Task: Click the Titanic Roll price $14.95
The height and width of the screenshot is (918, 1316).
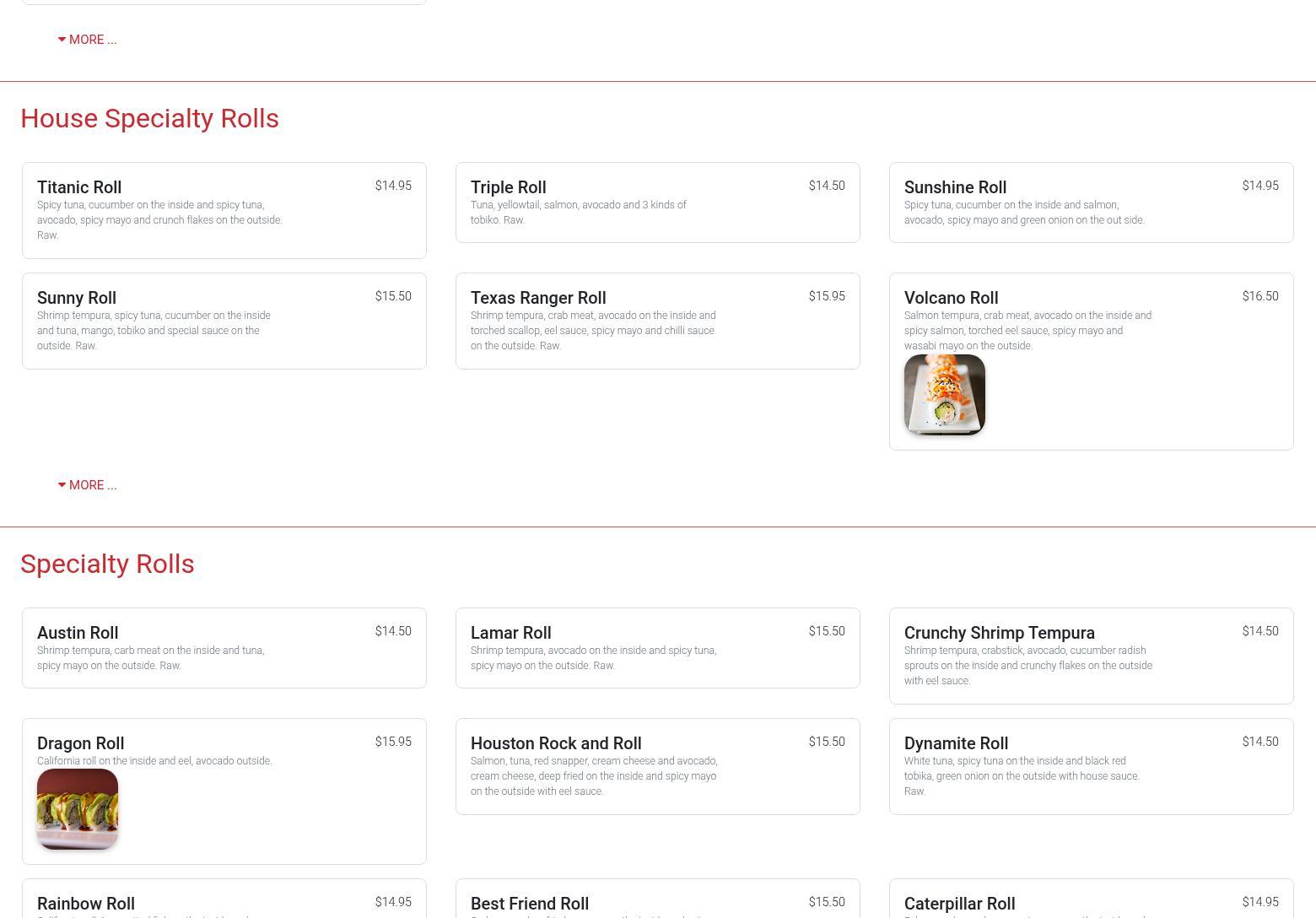Action: coord(393,186)
